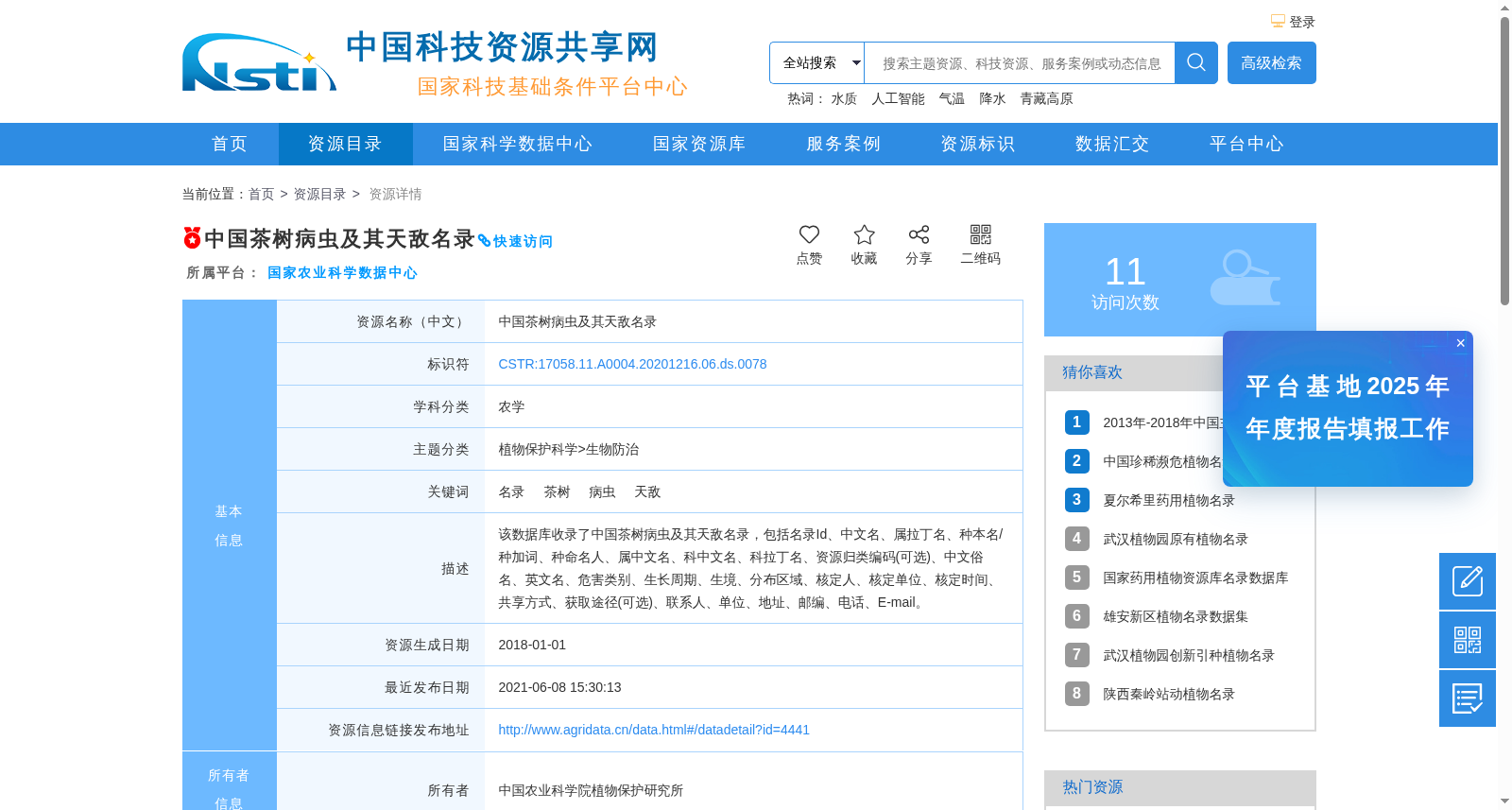Open the edit feedback icon on right sidebar

1468,581
